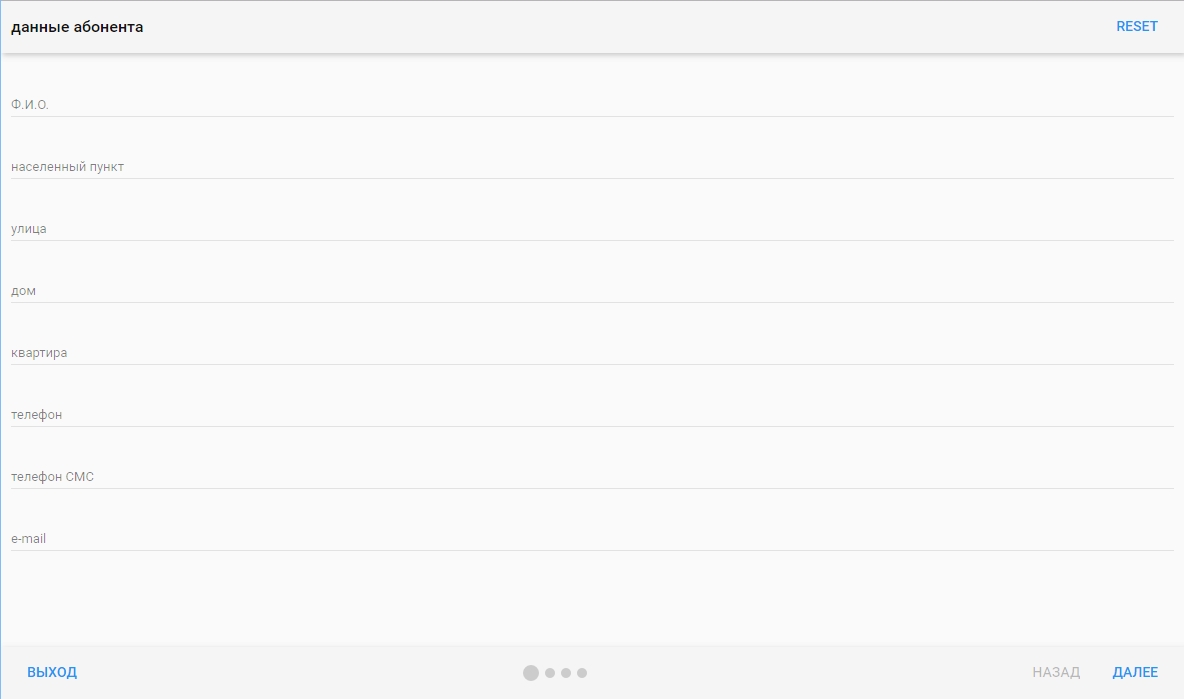Image resolution: width=1184 pixels, height=699 pixels.
Task: Go to next step with ДАЛЕЕ
Action: click(x=1135, y=673)
